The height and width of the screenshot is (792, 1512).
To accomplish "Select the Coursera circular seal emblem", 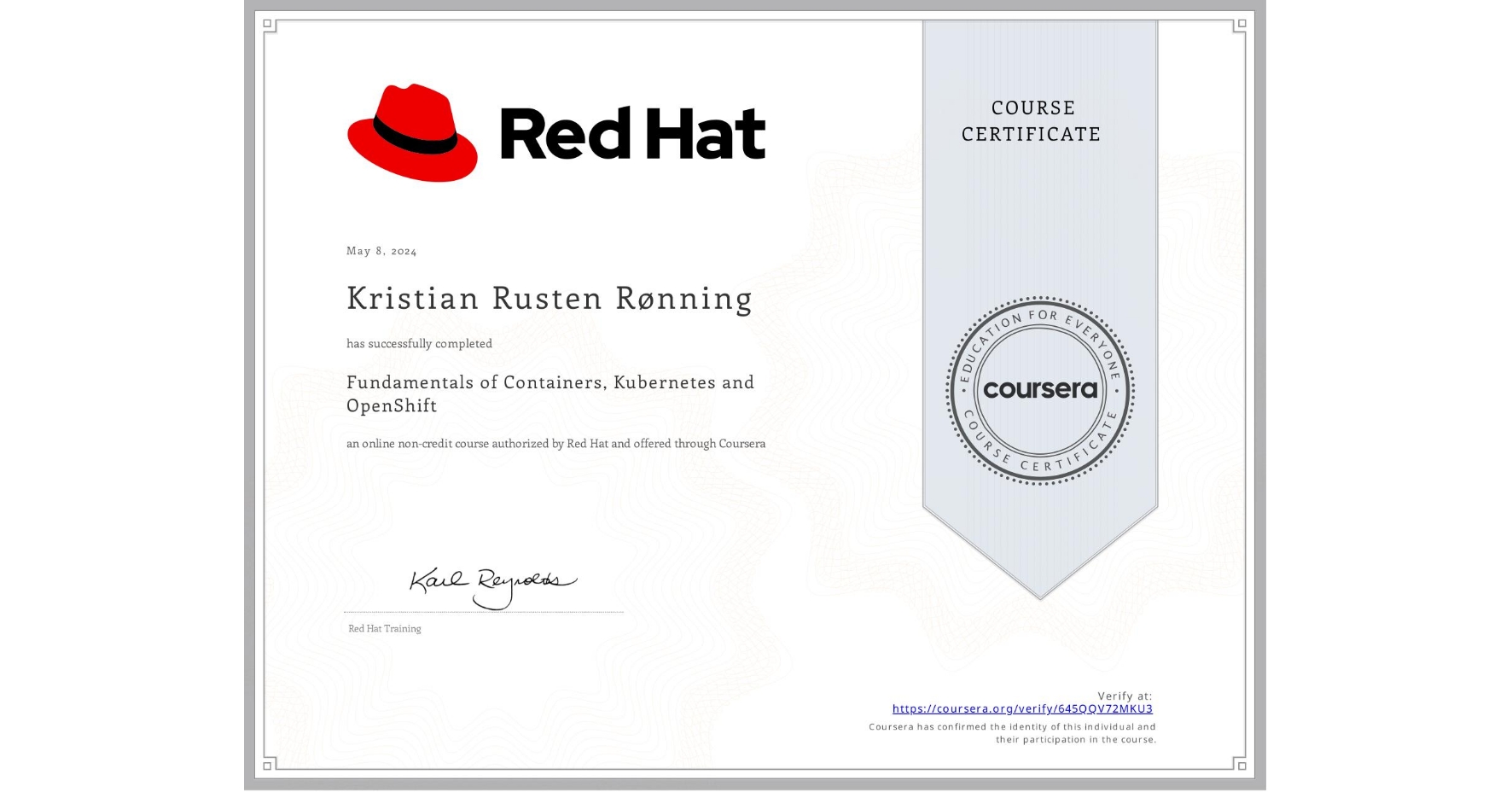I will pyautogui.click(x=1041, y=391).
